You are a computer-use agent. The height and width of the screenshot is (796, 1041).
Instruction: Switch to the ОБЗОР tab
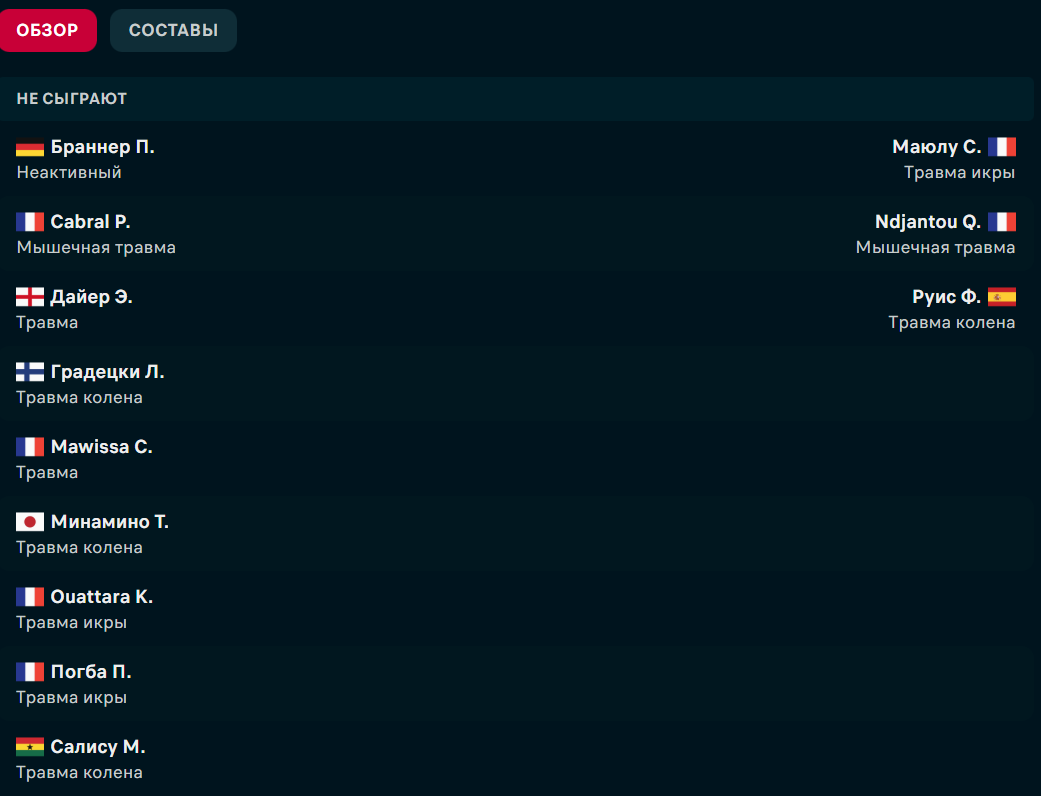click(48, 30)
